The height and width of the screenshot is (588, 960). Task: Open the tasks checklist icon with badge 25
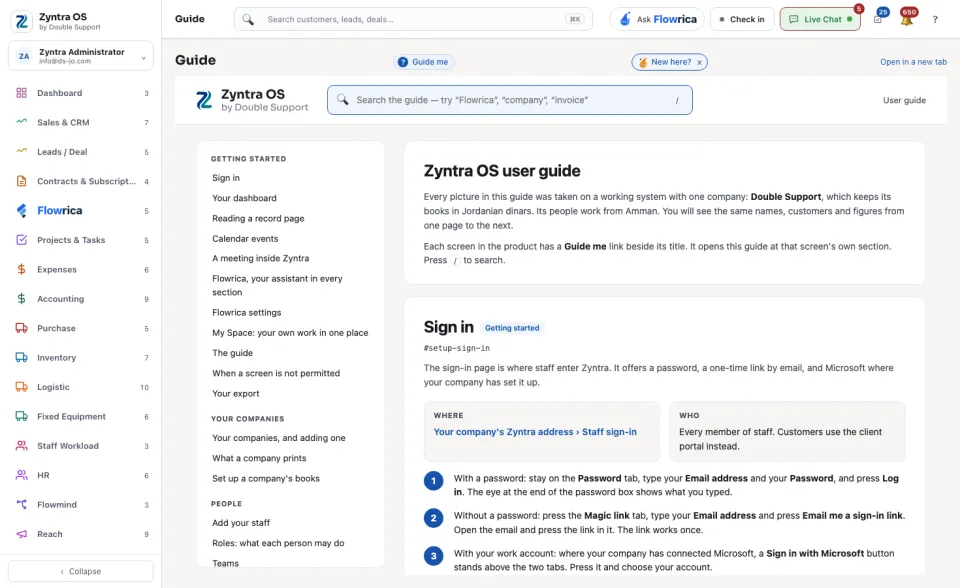878,19
